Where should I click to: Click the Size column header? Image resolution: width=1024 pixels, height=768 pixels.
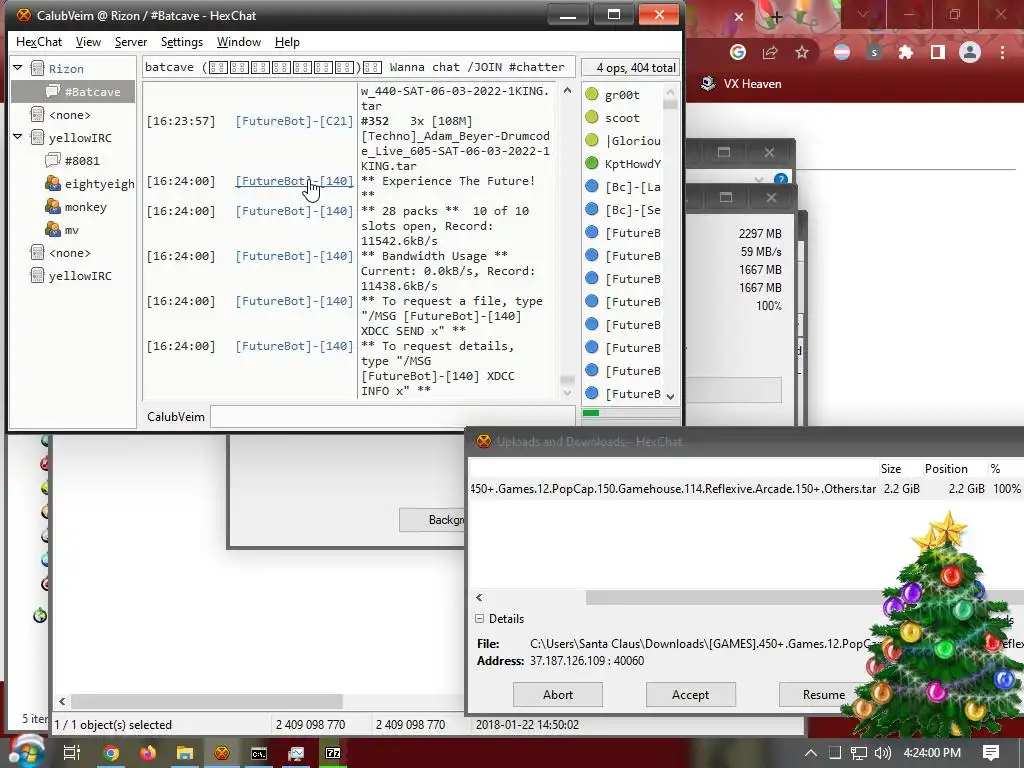point(891,469)
